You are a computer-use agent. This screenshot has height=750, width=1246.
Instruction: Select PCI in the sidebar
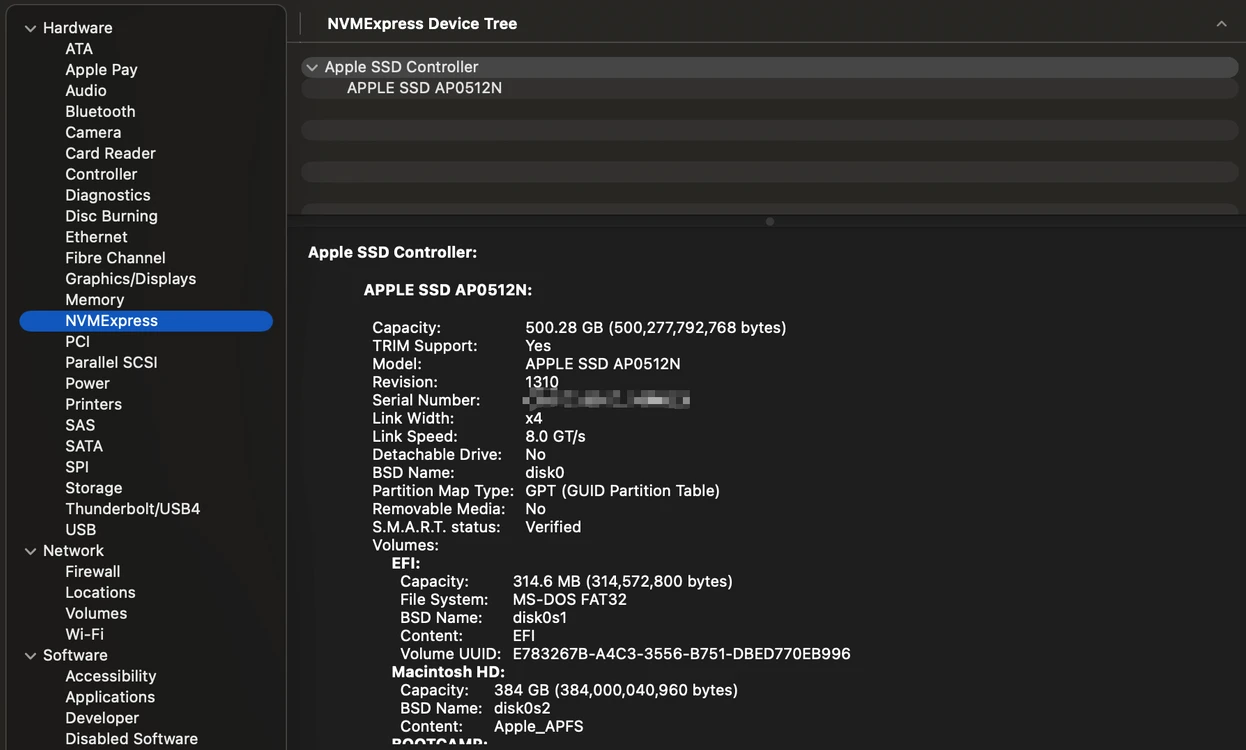click(77, 342)
